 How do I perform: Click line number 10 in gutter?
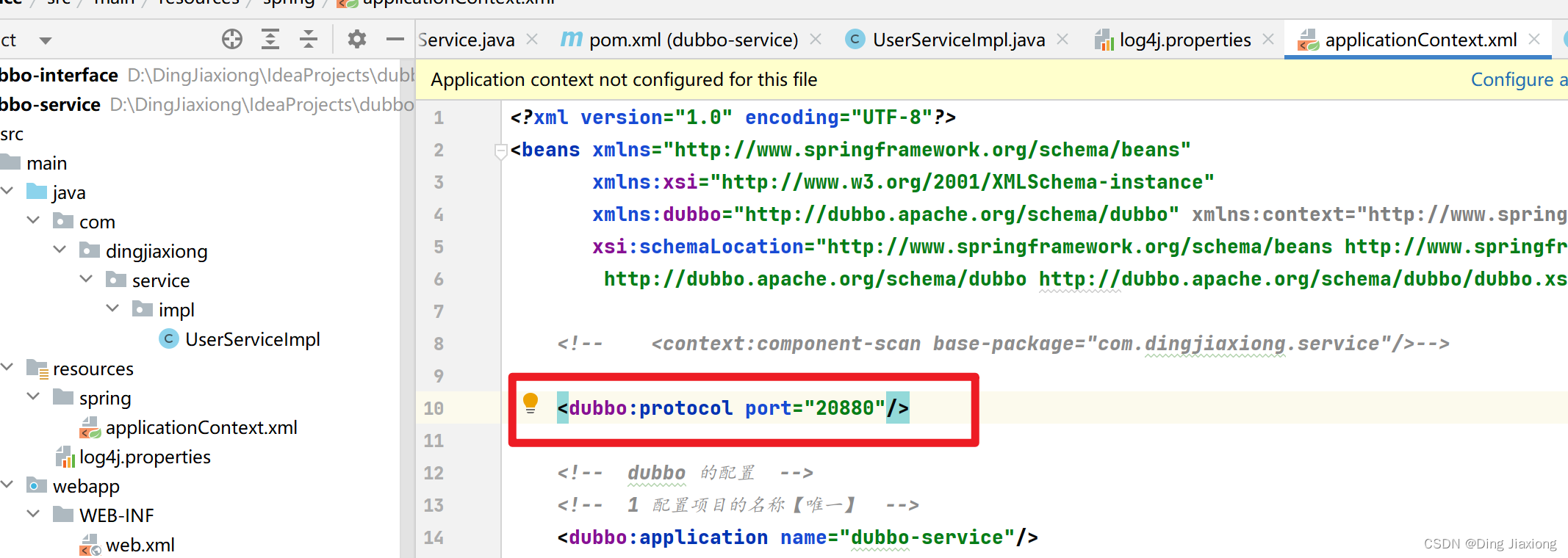click(434, 408)
